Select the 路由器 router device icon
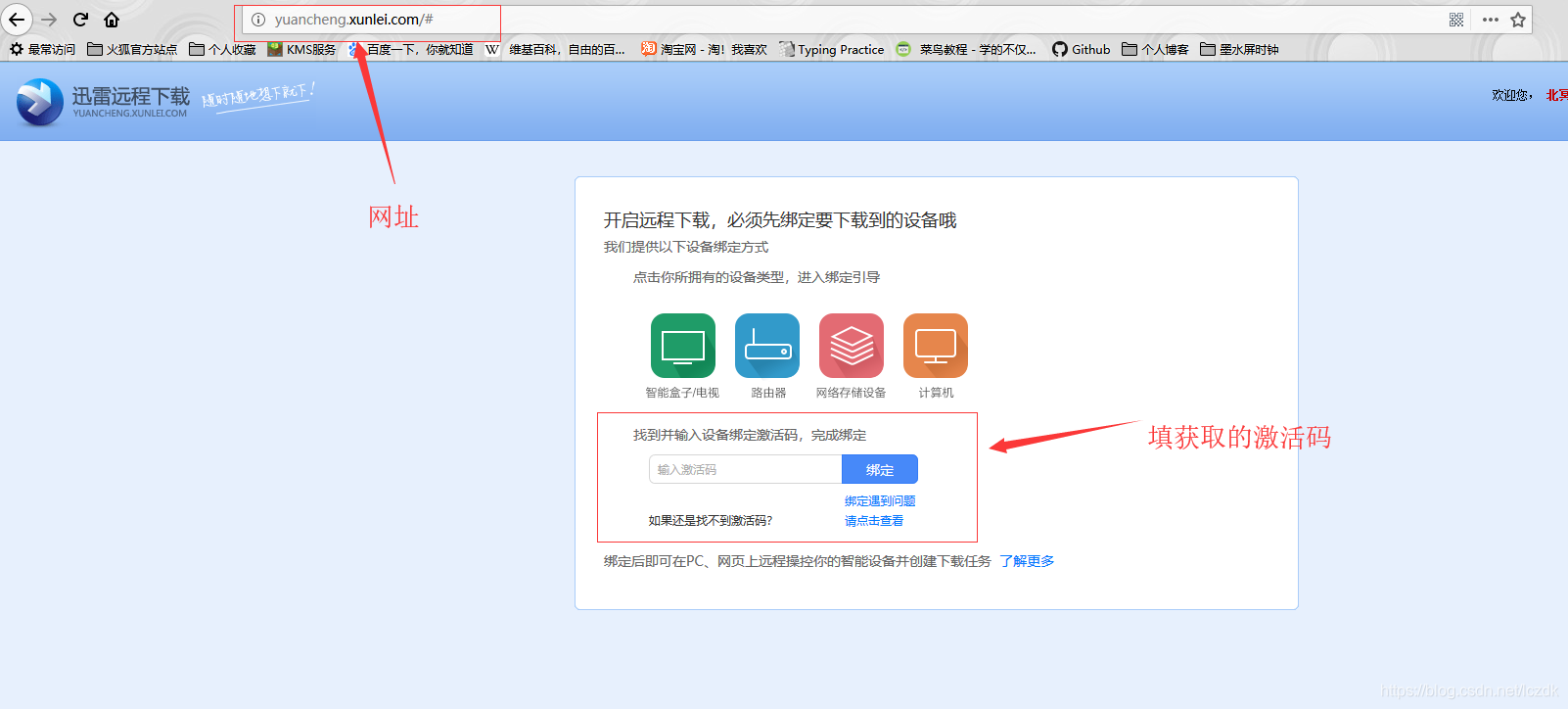 click(767, 346)
